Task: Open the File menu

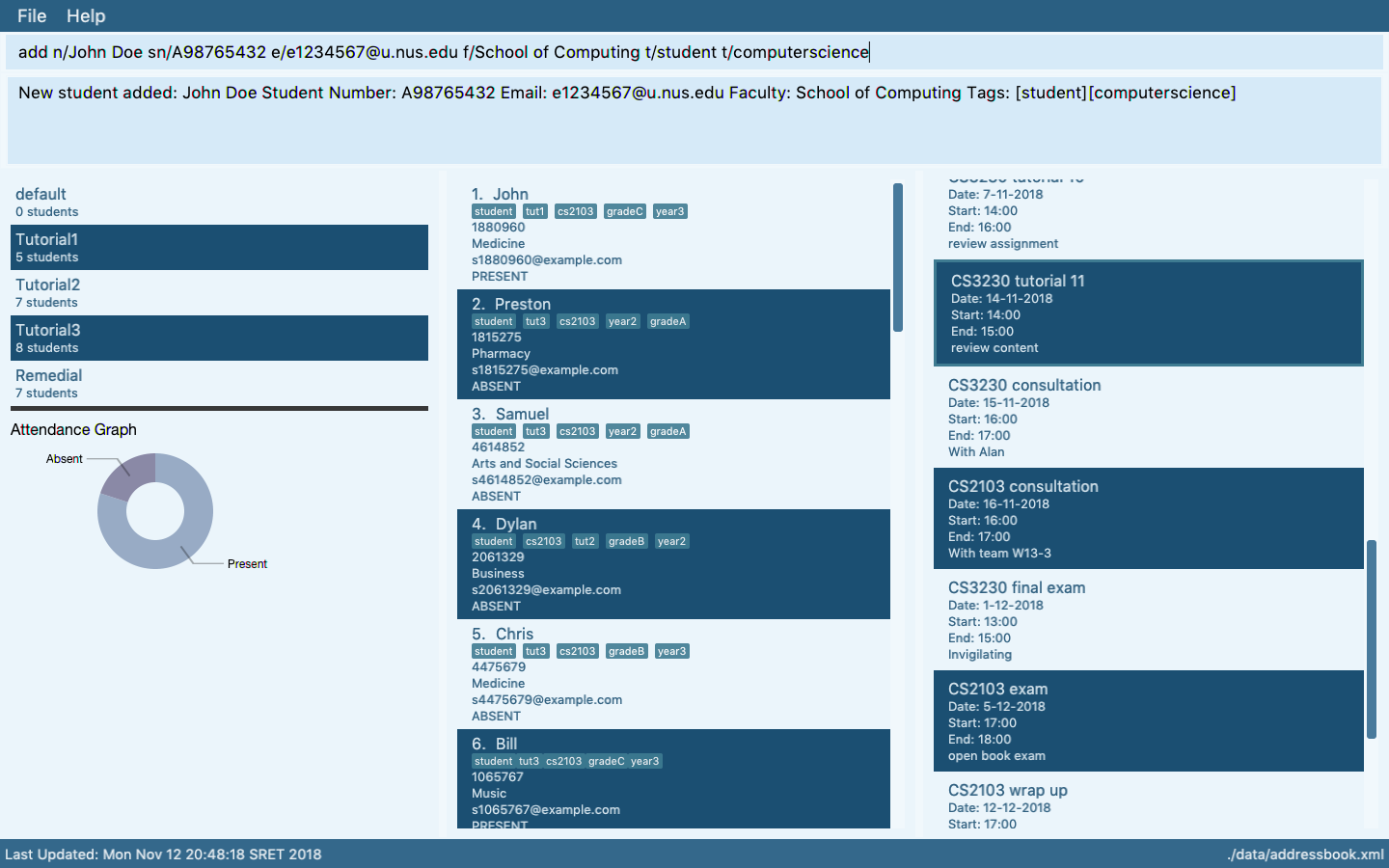Action: 31,15
